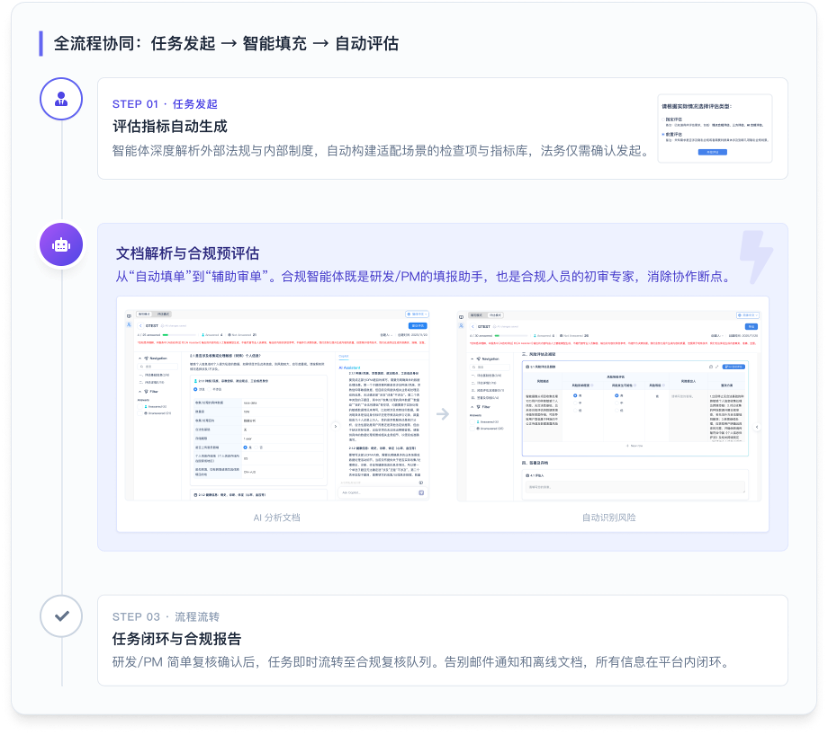The image size is (828, 736).
Task: Click edit pencil icon in risk table header
Action: [x=717, y=366]
